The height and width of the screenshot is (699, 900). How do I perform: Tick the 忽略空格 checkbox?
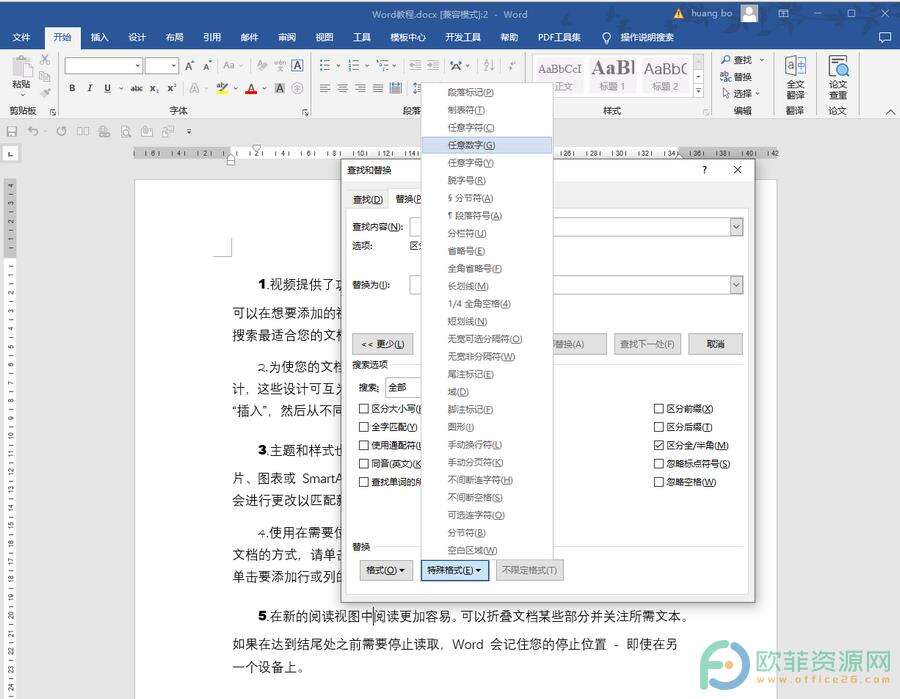point(659,482)
